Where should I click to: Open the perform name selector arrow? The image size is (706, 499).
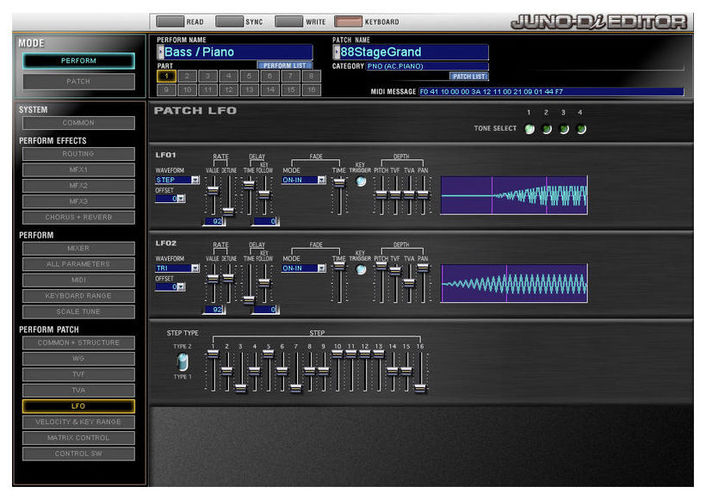point(160,52)
